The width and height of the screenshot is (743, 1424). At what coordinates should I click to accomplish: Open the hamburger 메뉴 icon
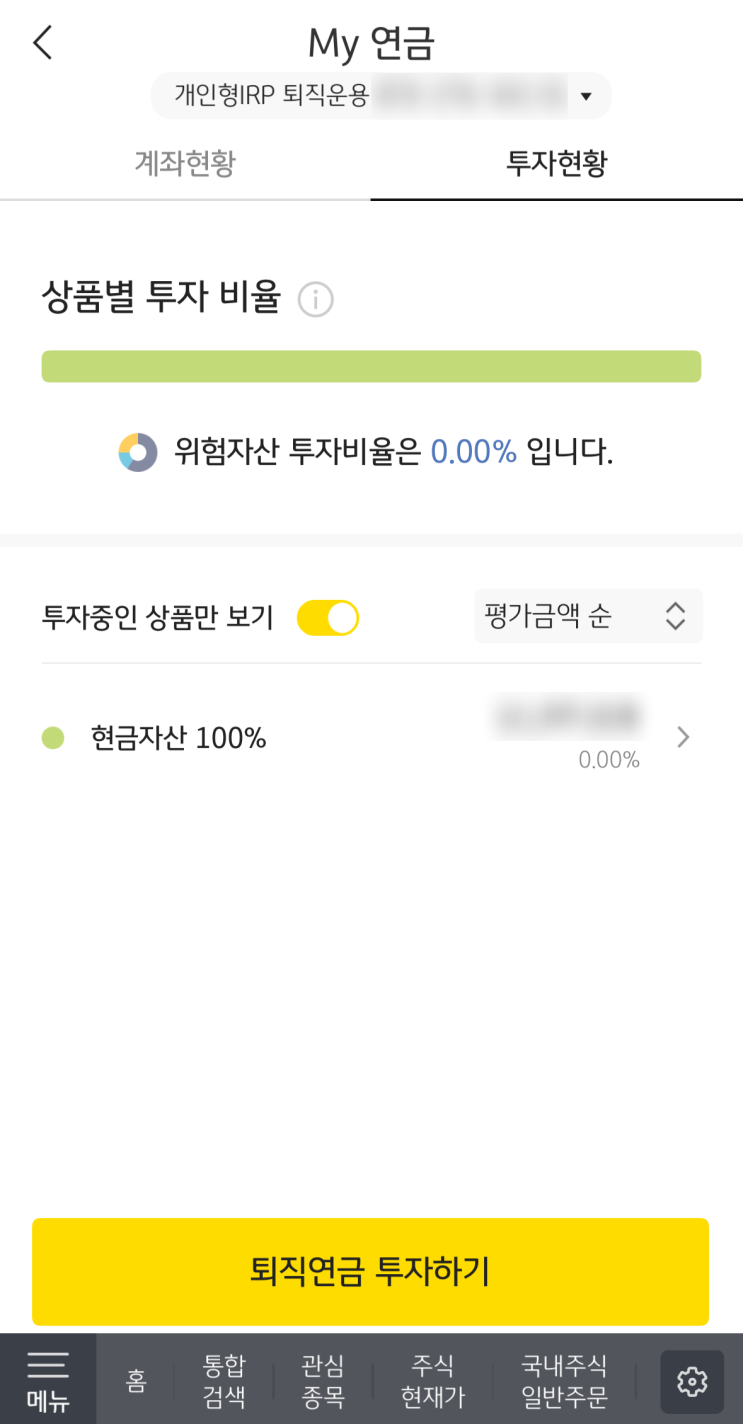point(48,1379)
